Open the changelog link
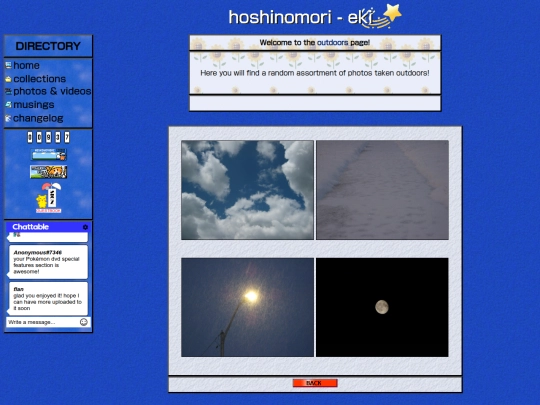This screenshot has height=405, width=540. tap(38, 118)
